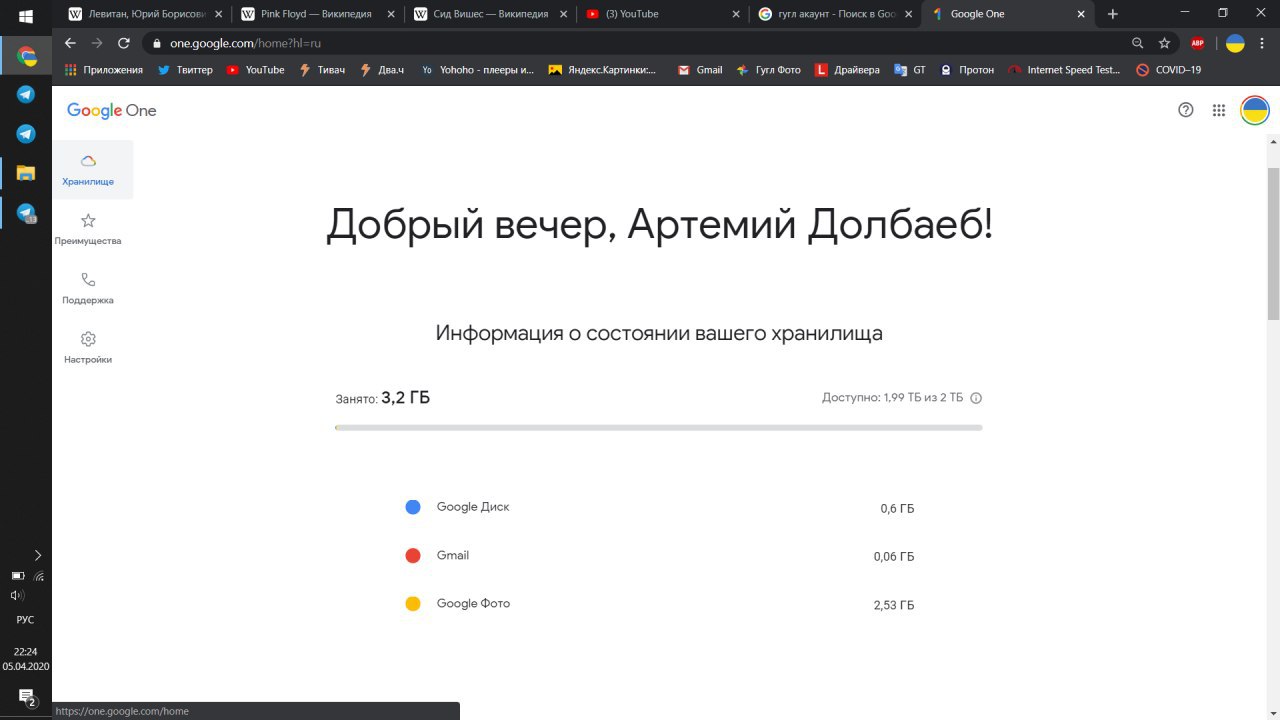Open the Internet Speed Test bookmark
The image size is (1280, 720).
click(1065, 70)
